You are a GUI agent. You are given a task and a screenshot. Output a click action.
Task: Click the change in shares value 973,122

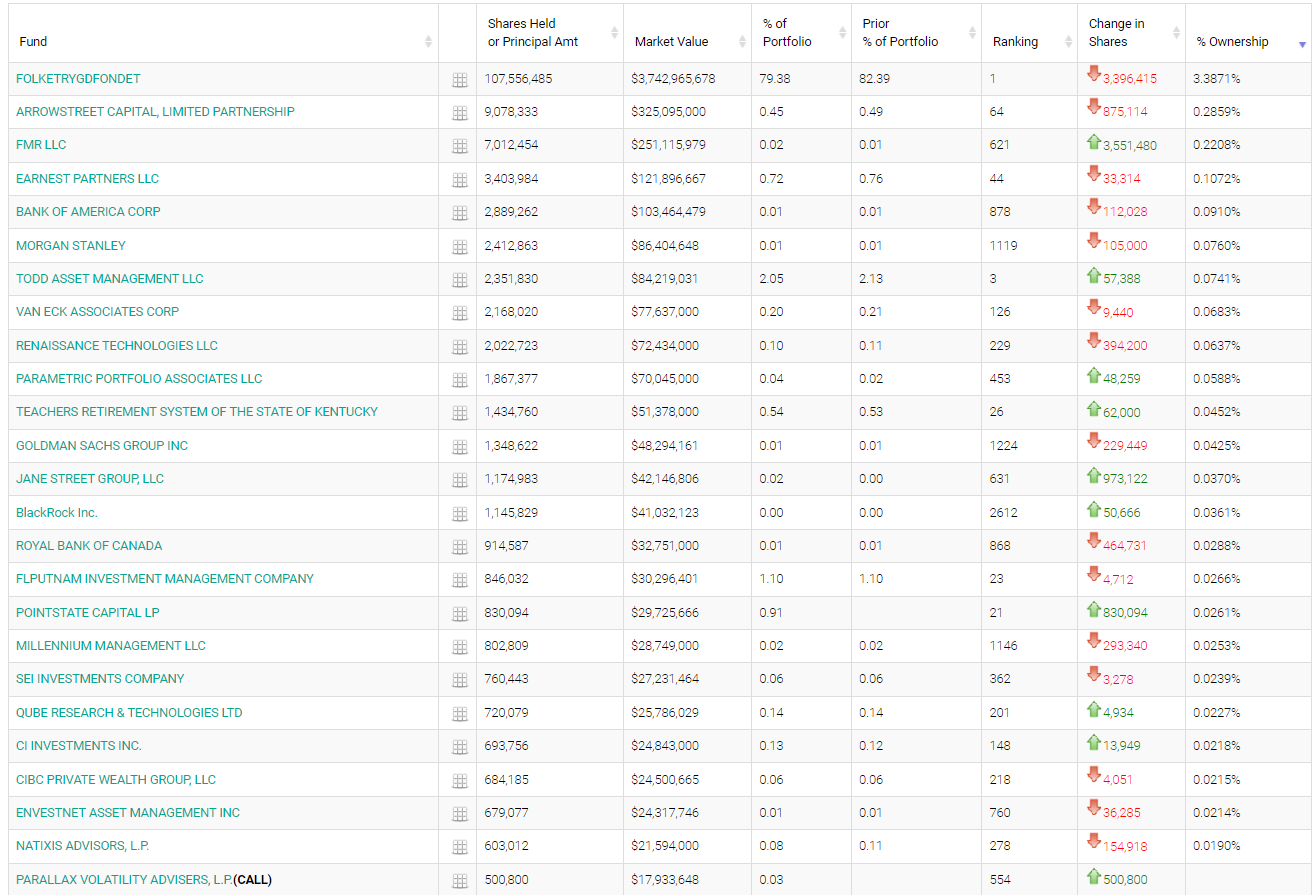coord(1125,480)
